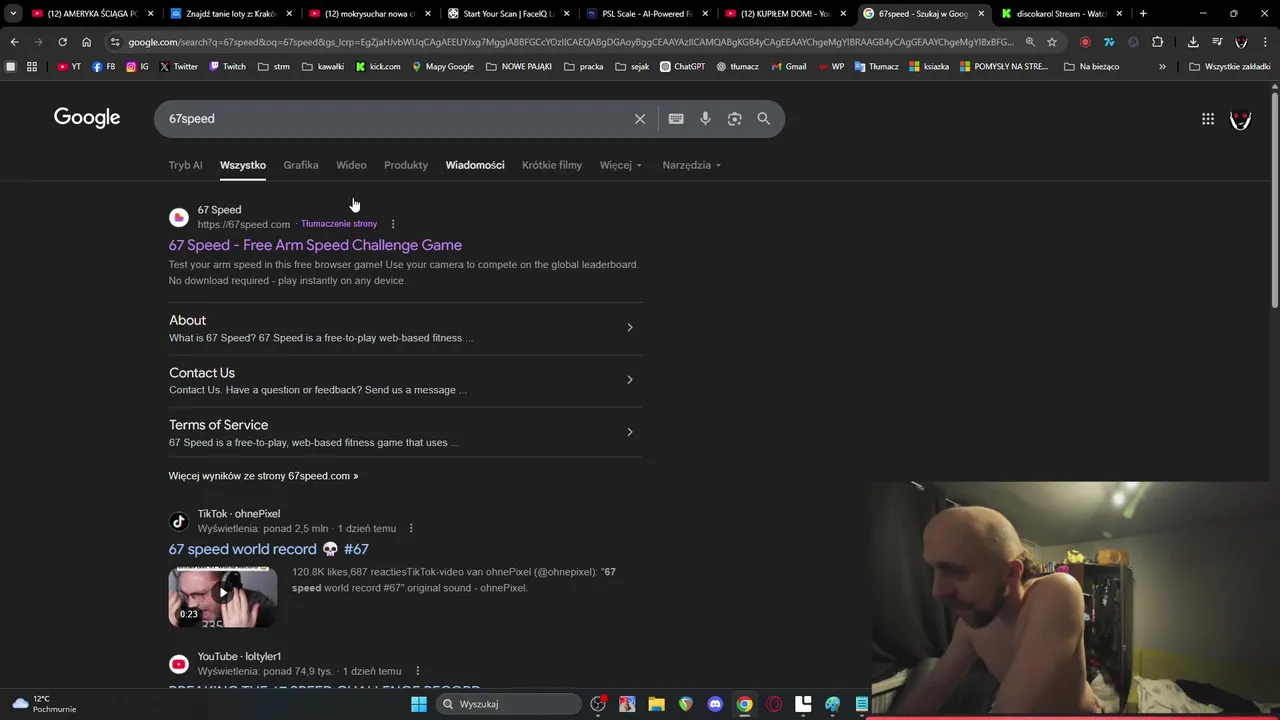Open the Twitch bookmark

click(227, 67)
